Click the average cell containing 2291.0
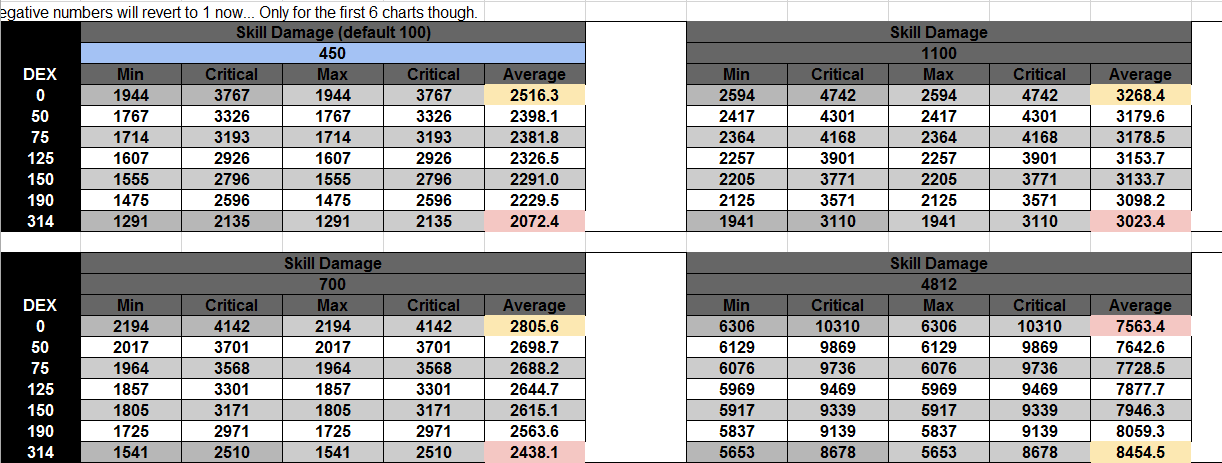 (x=534, y=179)
